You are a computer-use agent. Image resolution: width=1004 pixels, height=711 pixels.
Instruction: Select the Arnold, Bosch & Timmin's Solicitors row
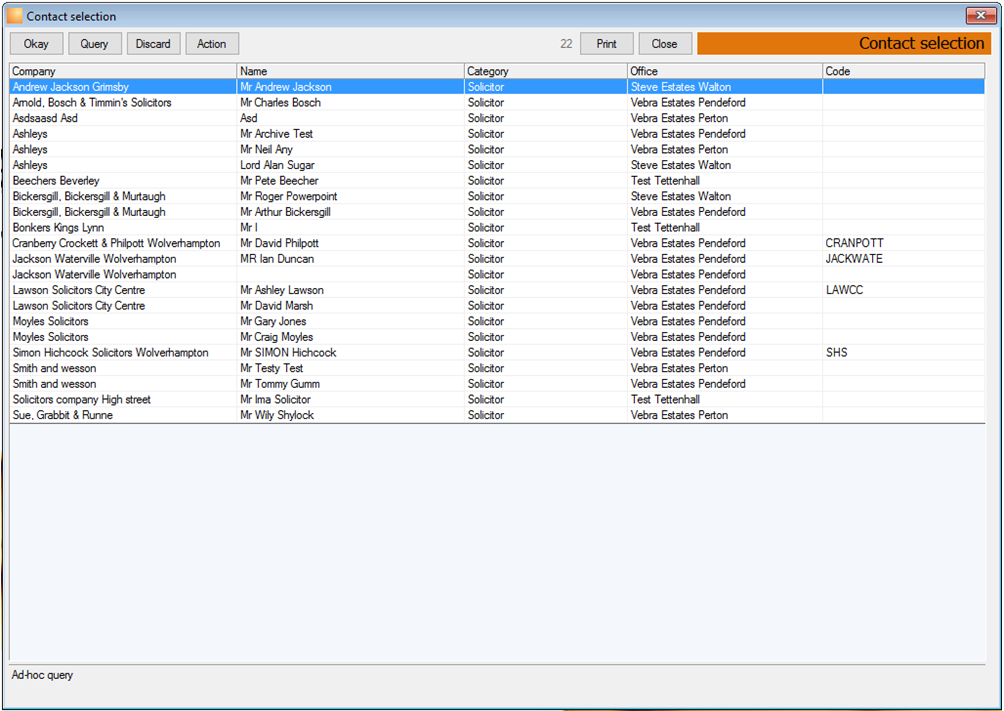tap(497, 102)
